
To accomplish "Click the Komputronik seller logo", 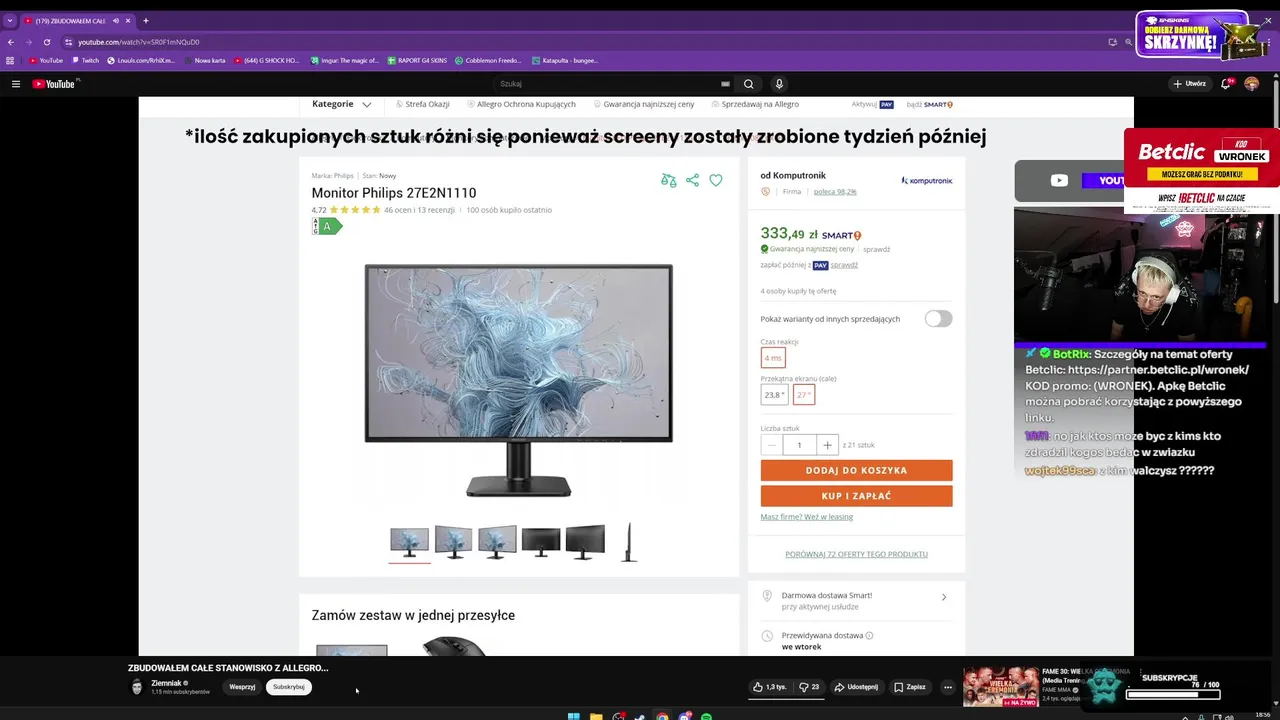I will [x=927, y=181].
